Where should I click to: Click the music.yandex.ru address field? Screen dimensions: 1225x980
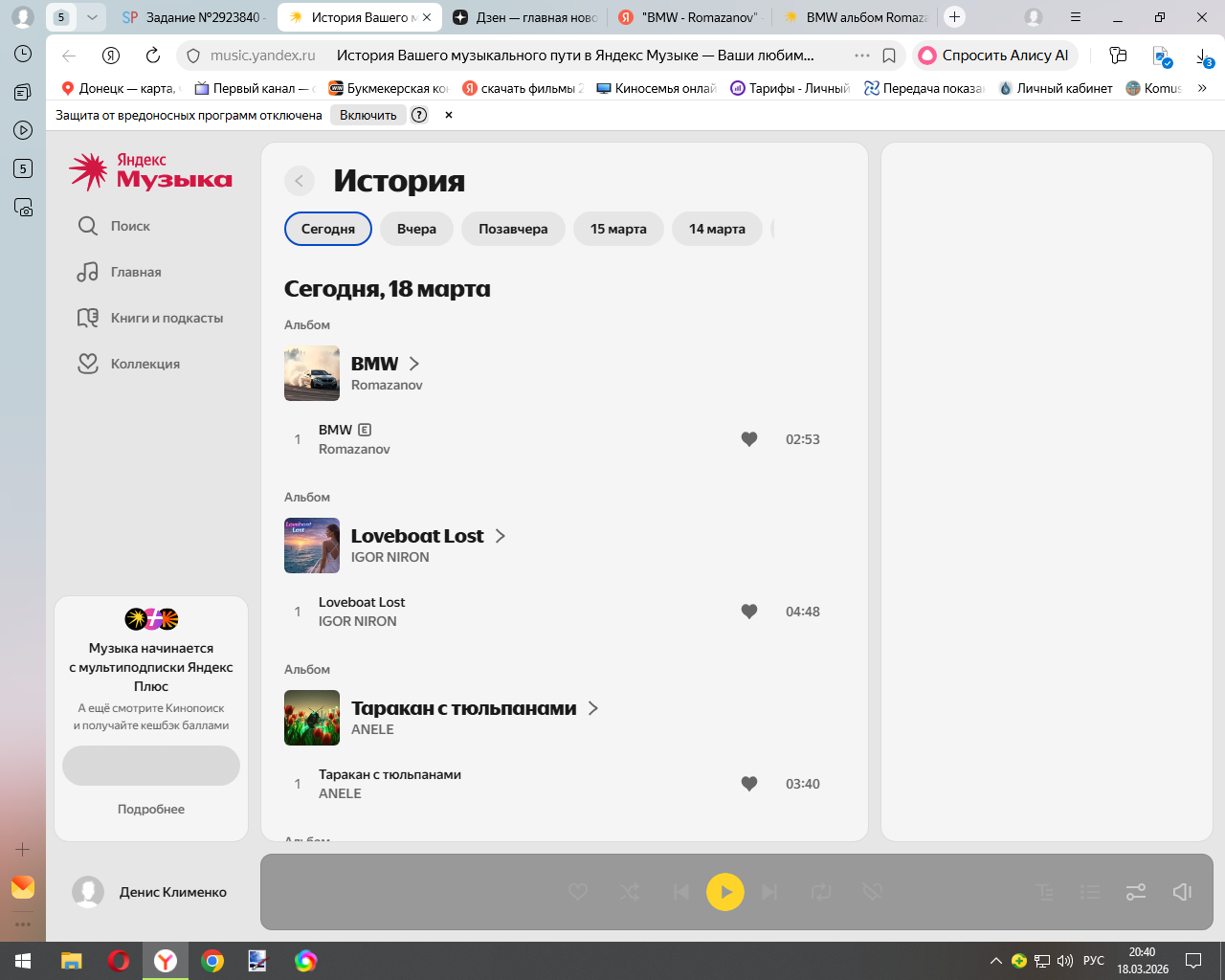(263, 56)
